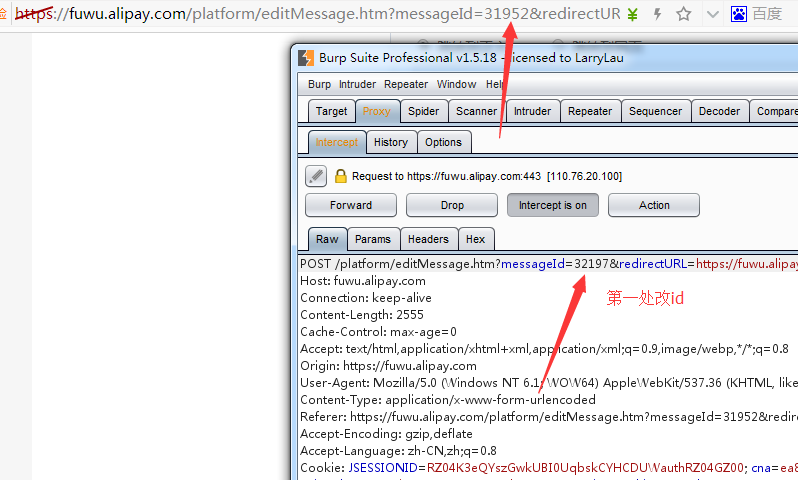Click the Accept-Encoding: gzip,deflate line

click(x=386, y=434)
